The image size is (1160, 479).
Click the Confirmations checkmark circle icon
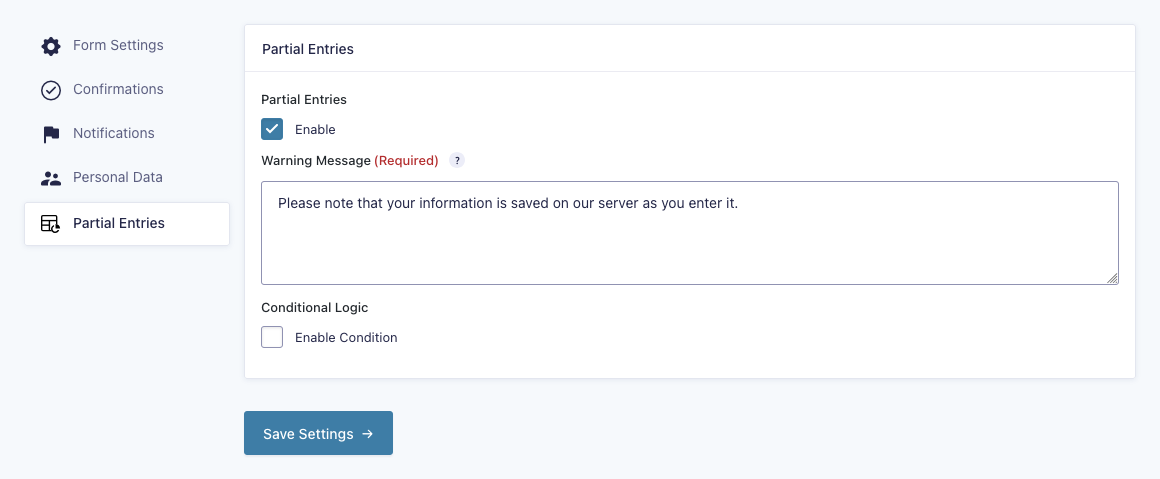[51, 90]
